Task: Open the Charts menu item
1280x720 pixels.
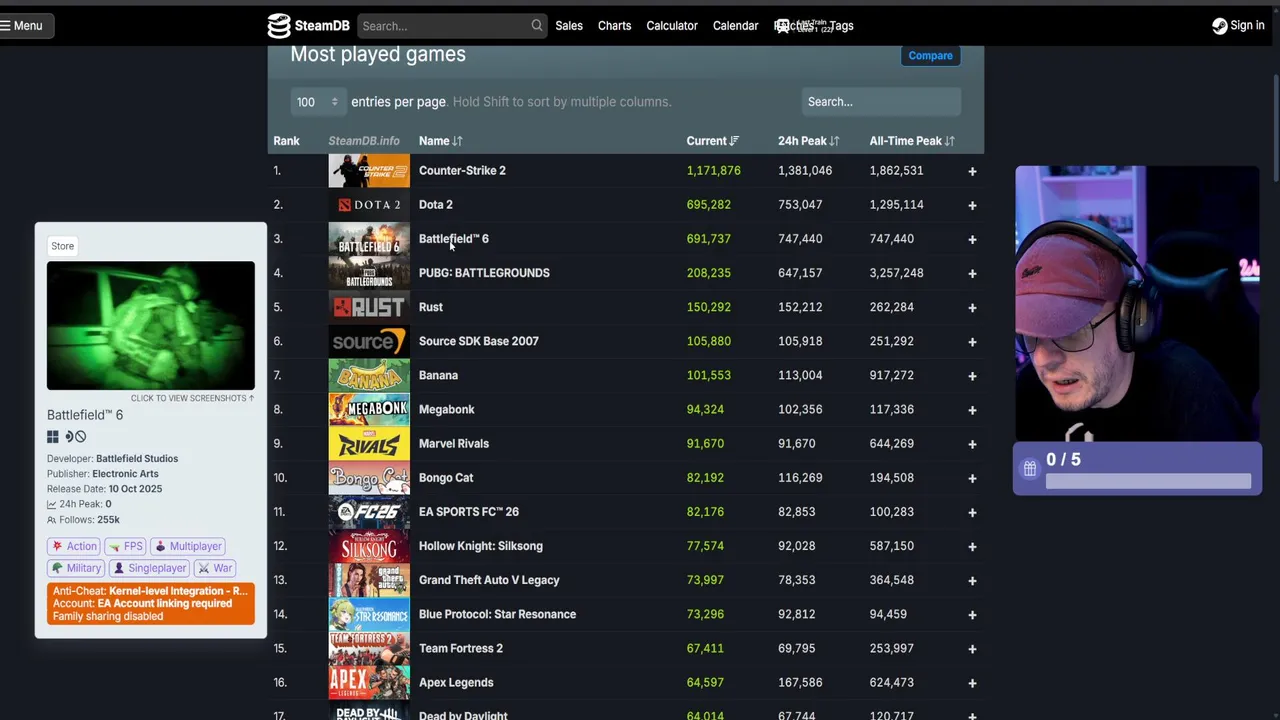Action: (614, 26)
